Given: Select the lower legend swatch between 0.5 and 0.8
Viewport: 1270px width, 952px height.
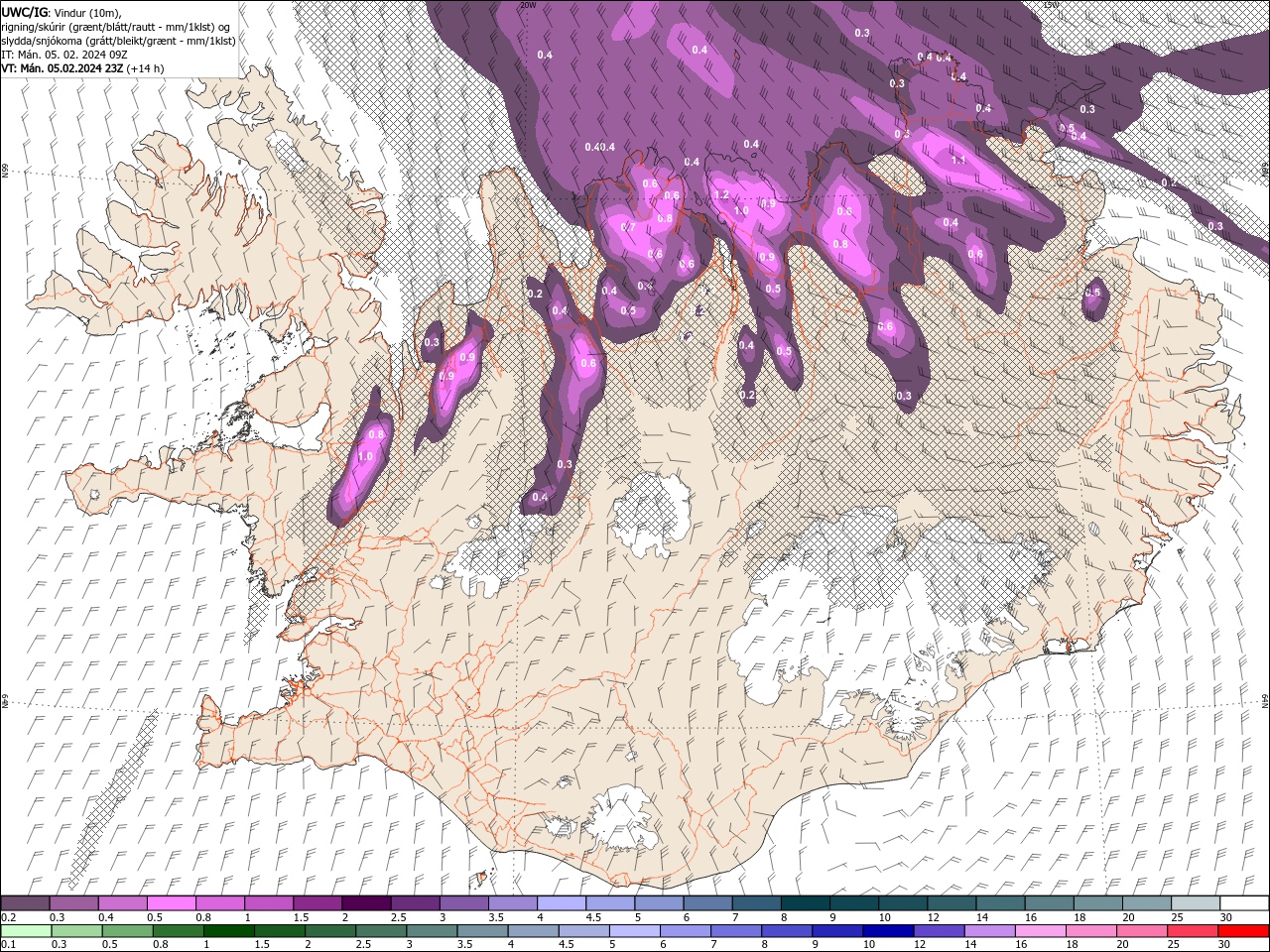Looking at the screenshot, I should [127, 931].
